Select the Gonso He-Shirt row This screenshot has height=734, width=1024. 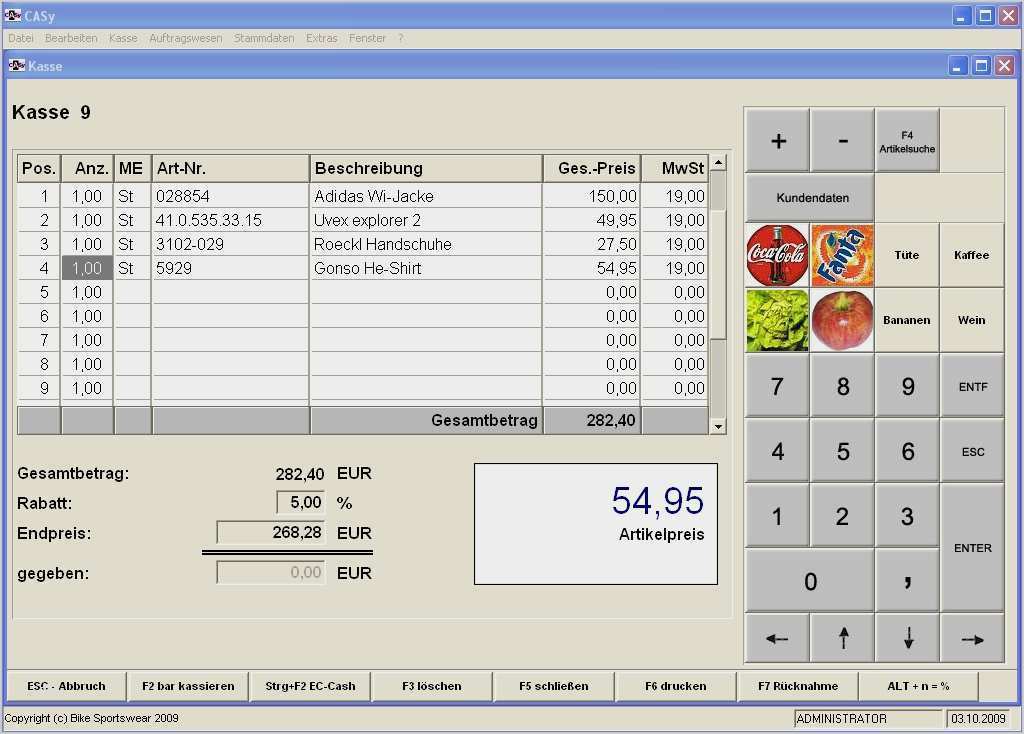pos(367,268)
